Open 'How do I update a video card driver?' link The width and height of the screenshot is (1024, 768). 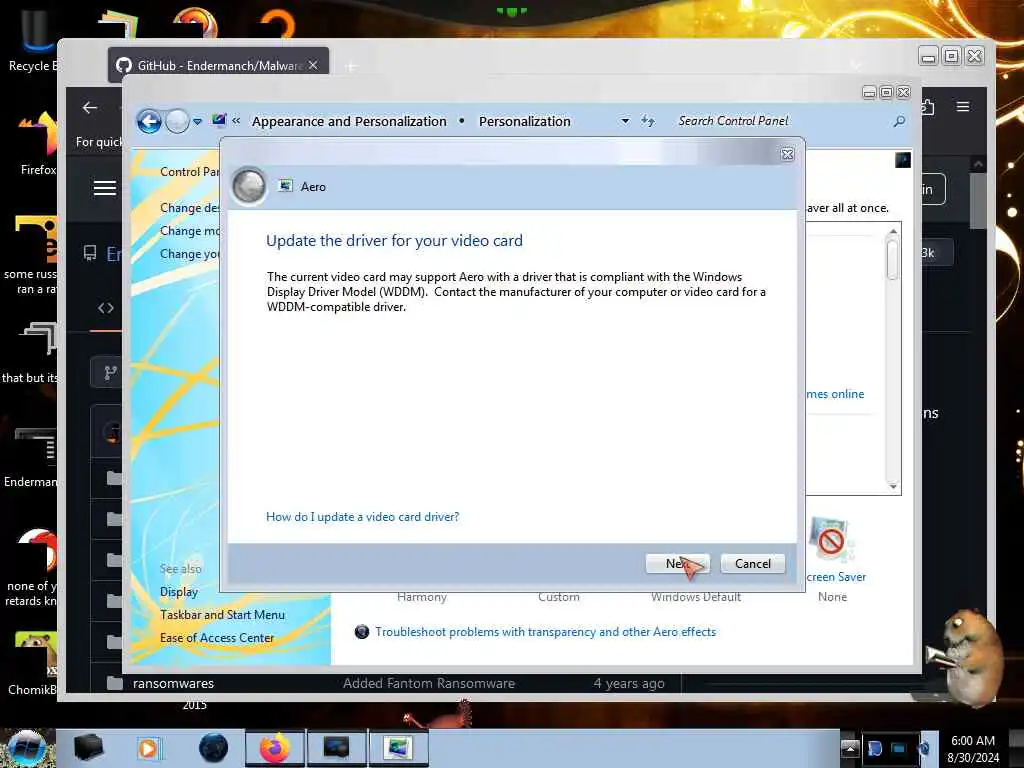tap(362, 517)
